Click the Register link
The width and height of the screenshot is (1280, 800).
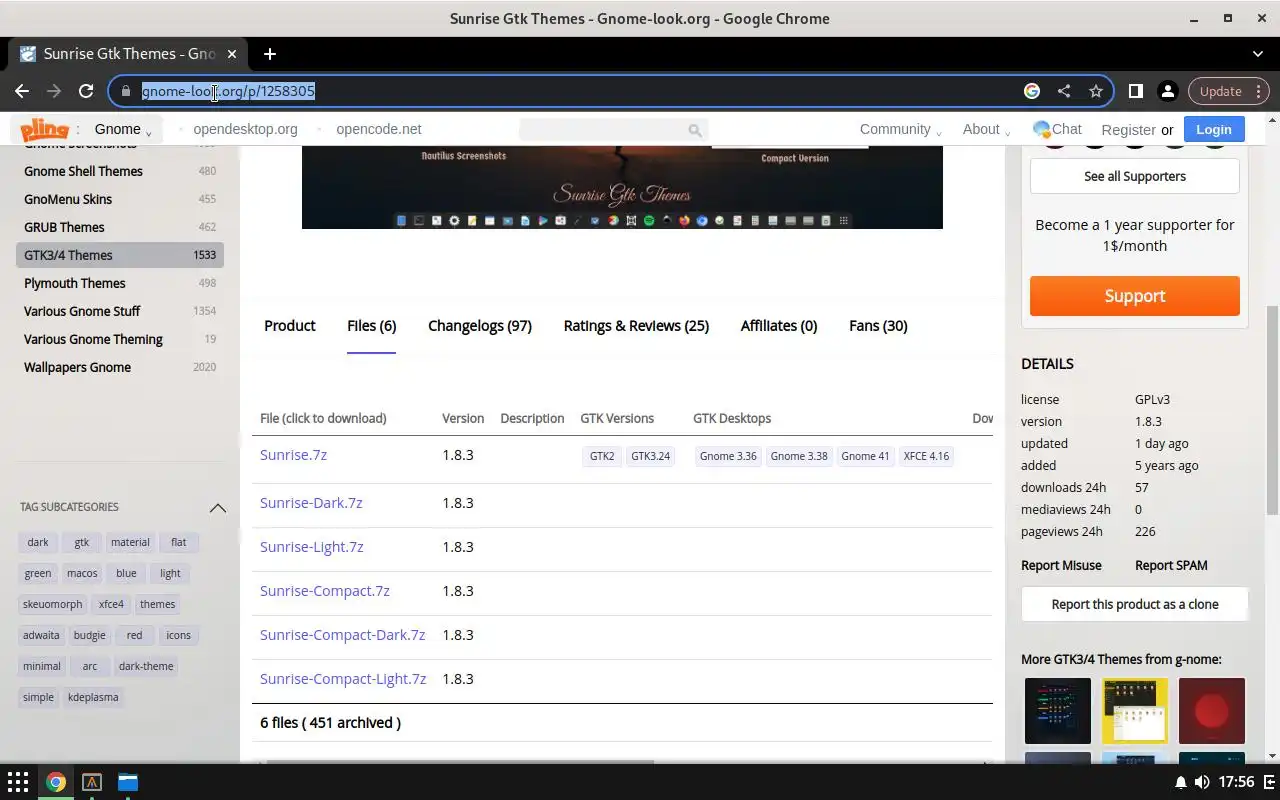tap(1128, 130)
